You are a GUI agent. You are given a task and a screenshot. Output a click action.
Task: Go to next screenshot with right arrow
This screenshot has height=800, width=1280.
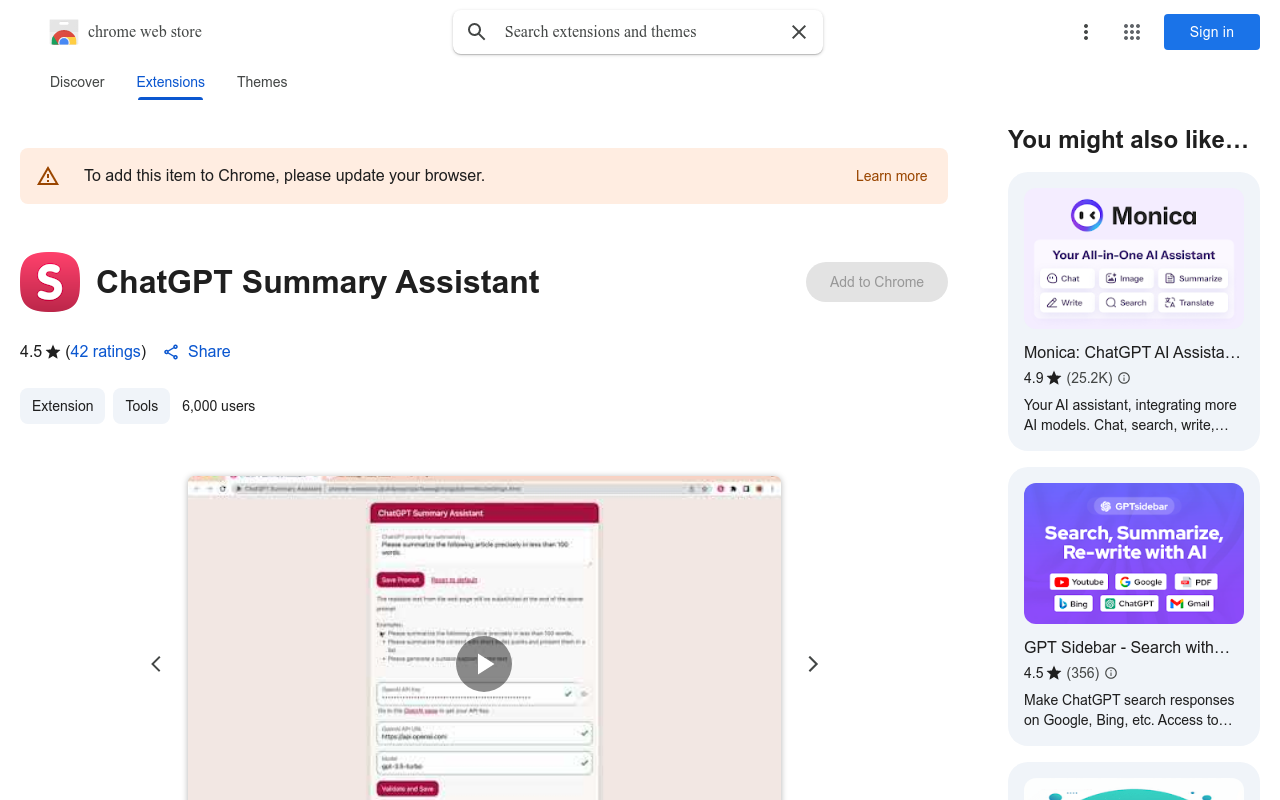(813, 664)
